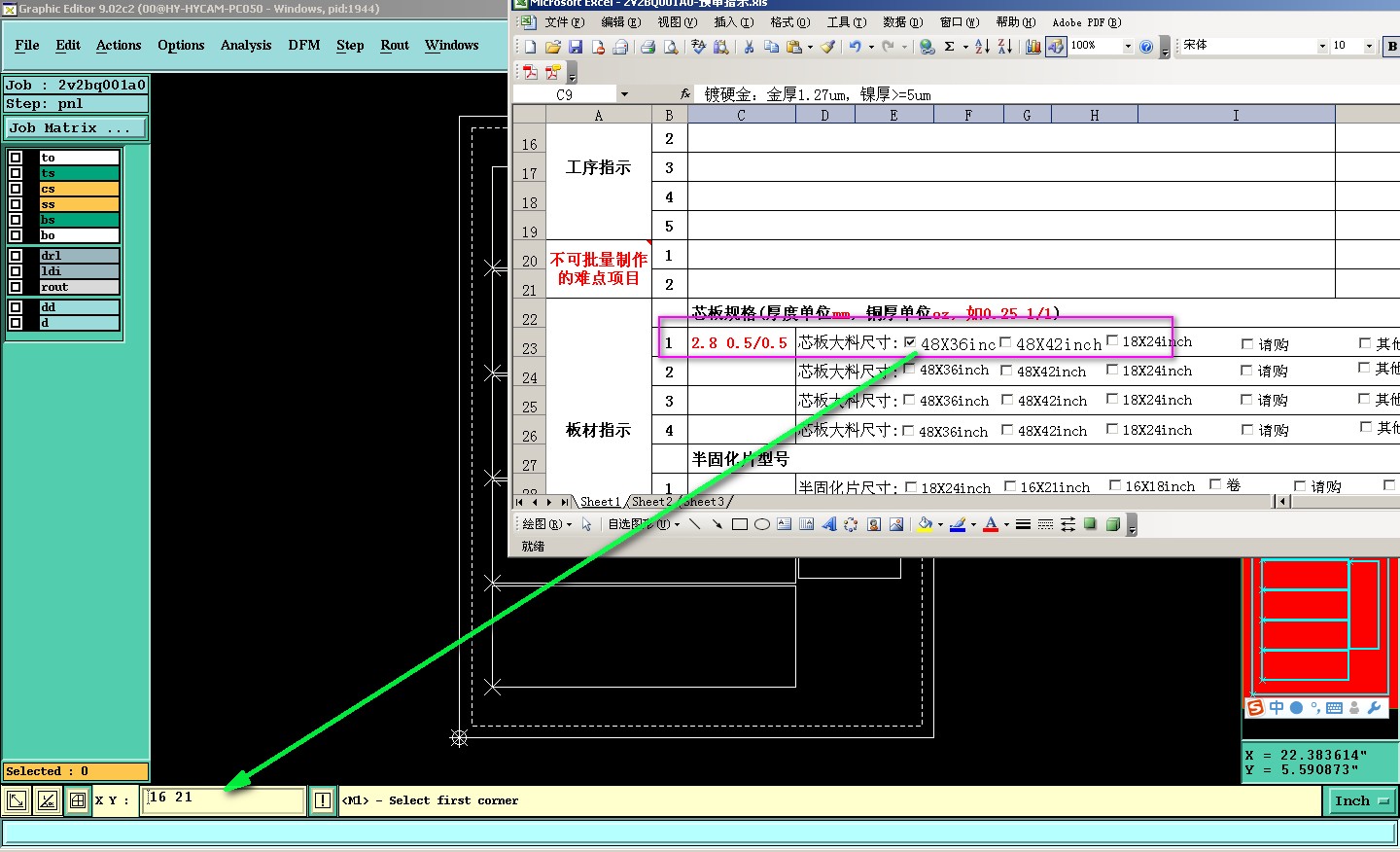This screenshot has width=1400, height=852.
Task: Open Rout menu in Graphic Editor
Action: tap(395, 46)
